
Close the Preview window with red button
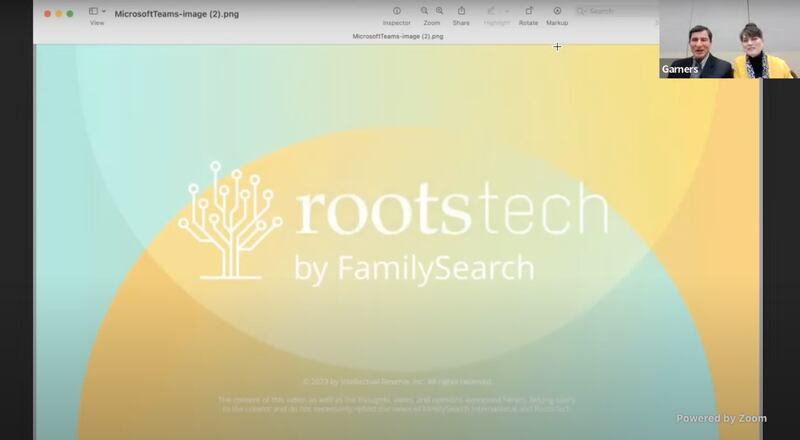point(47,14)
